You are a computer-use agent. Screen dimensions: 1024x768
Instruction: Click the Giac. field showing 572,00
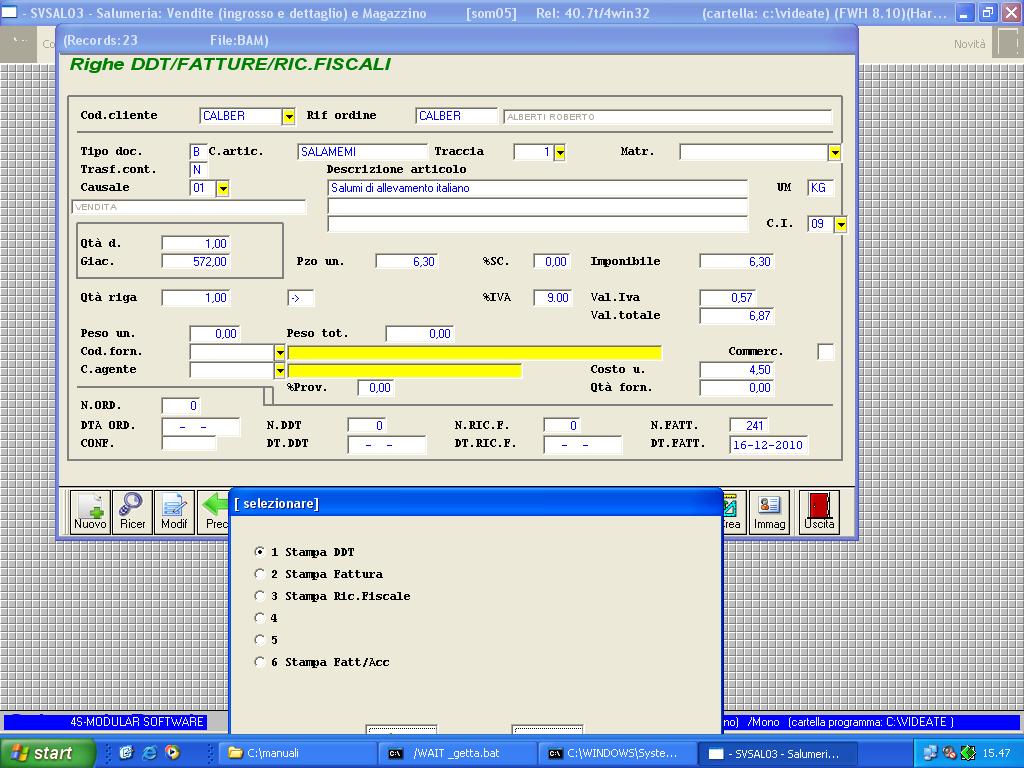[x=196, y=262]
